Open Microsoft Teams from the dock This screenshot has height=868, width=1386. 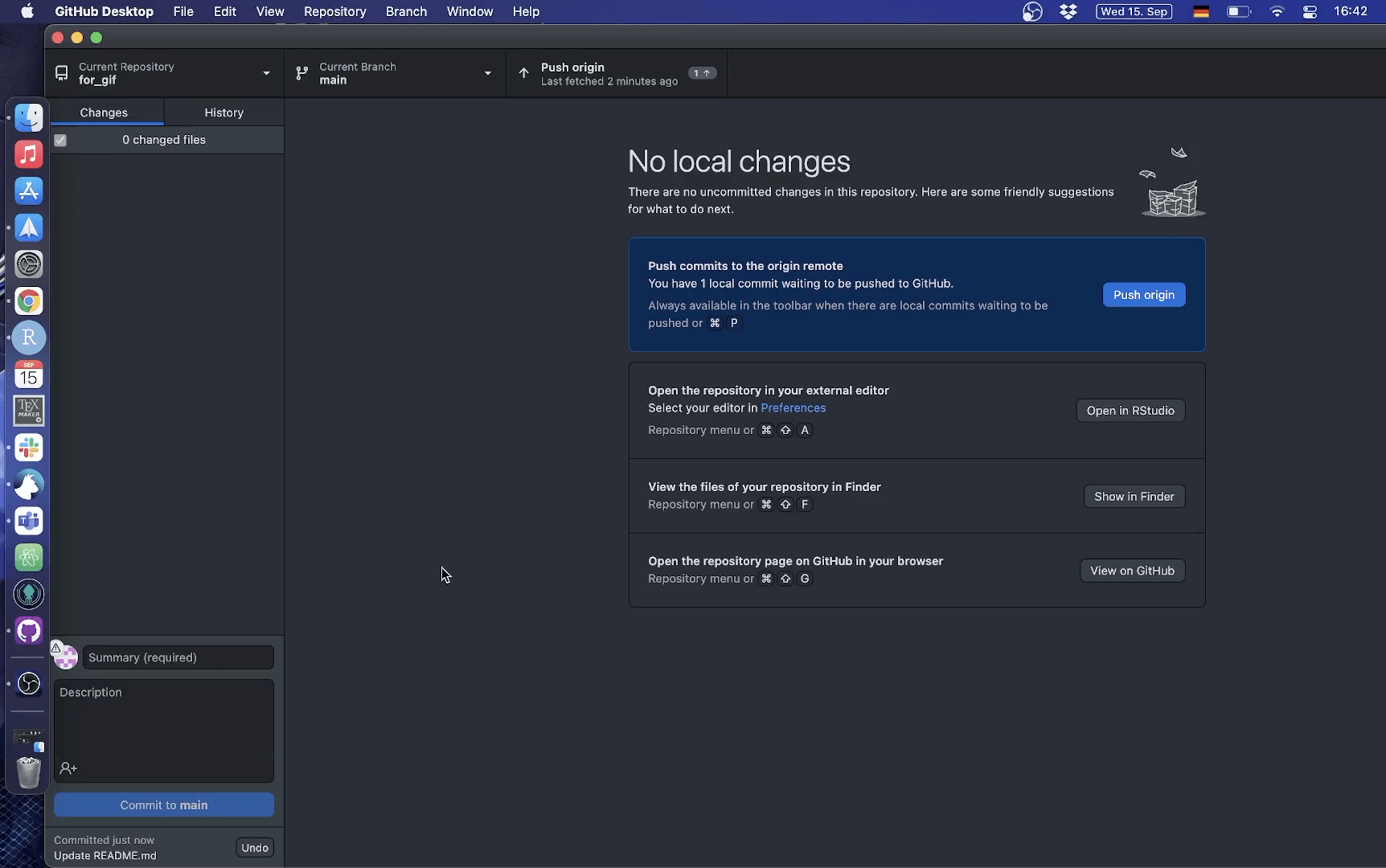(x=29, y=521)
